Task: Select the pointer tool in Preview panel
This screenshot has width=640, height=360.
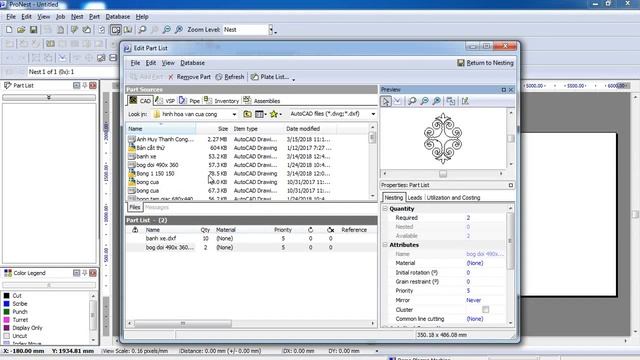Action: 386,101
